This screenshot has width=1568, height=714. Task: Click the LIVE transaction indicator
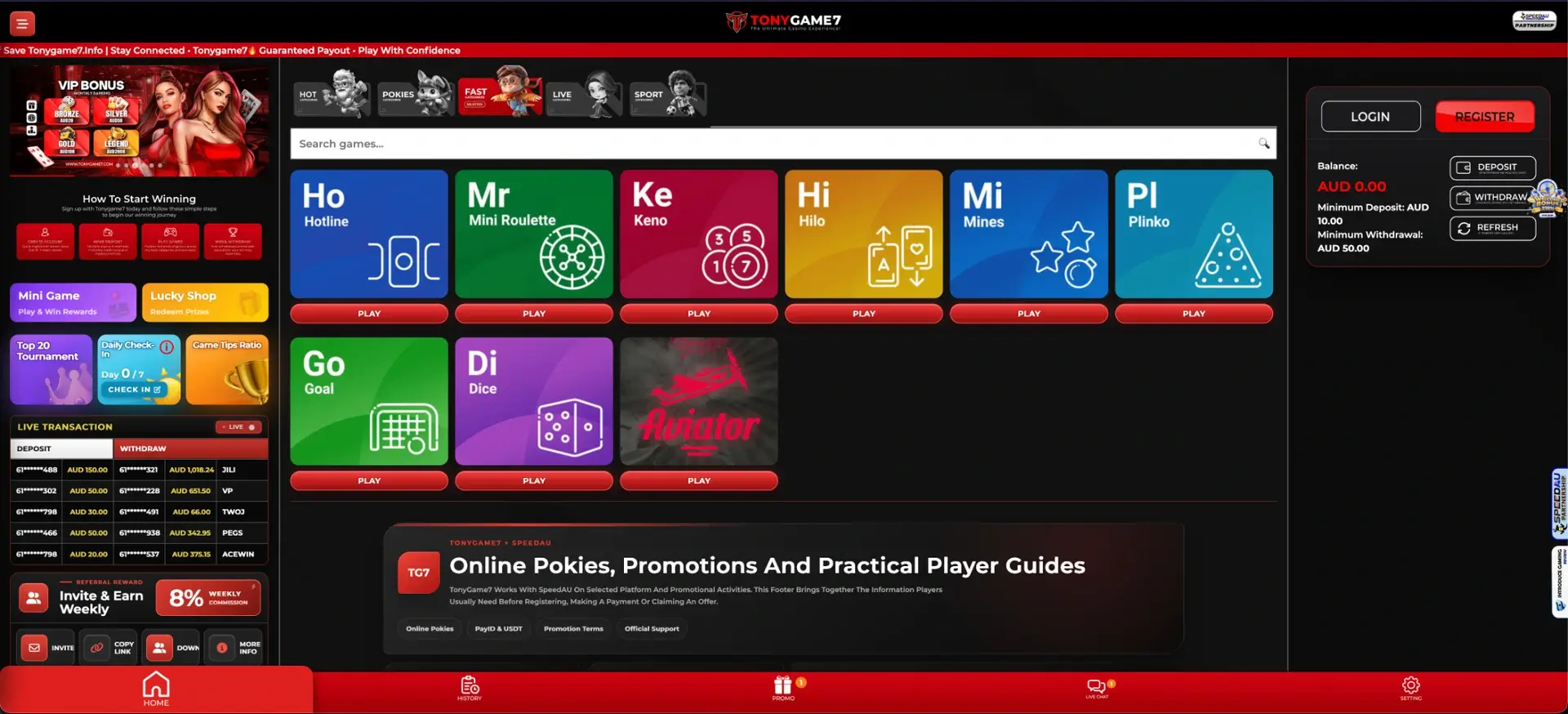[238, 427]
